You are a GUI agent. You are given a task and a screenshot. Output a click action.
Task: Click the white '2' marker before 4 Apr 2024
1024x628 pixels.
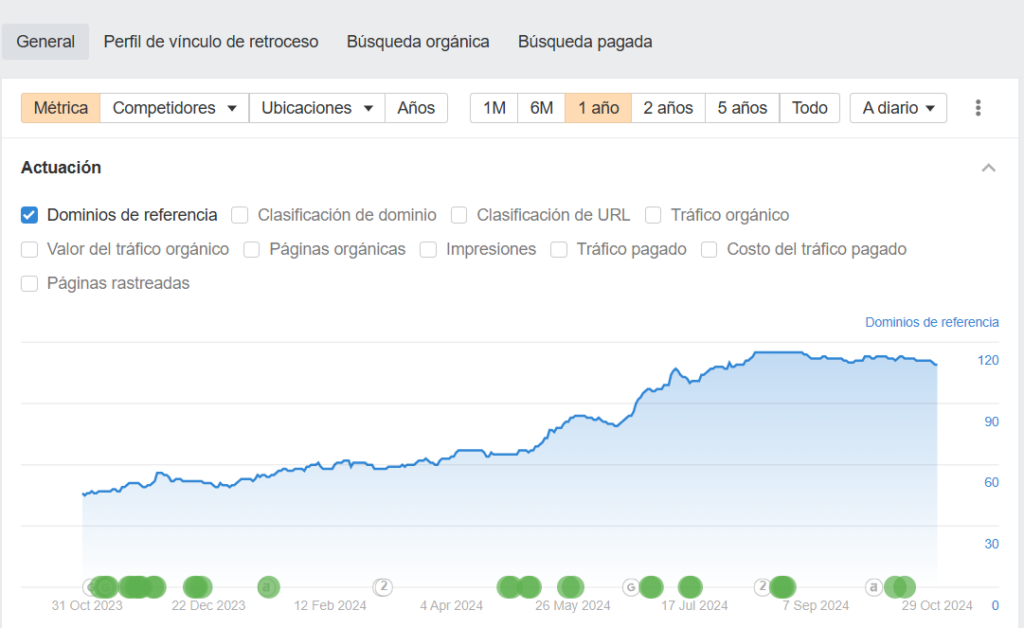pyautogui.click(x=383, y=587)
